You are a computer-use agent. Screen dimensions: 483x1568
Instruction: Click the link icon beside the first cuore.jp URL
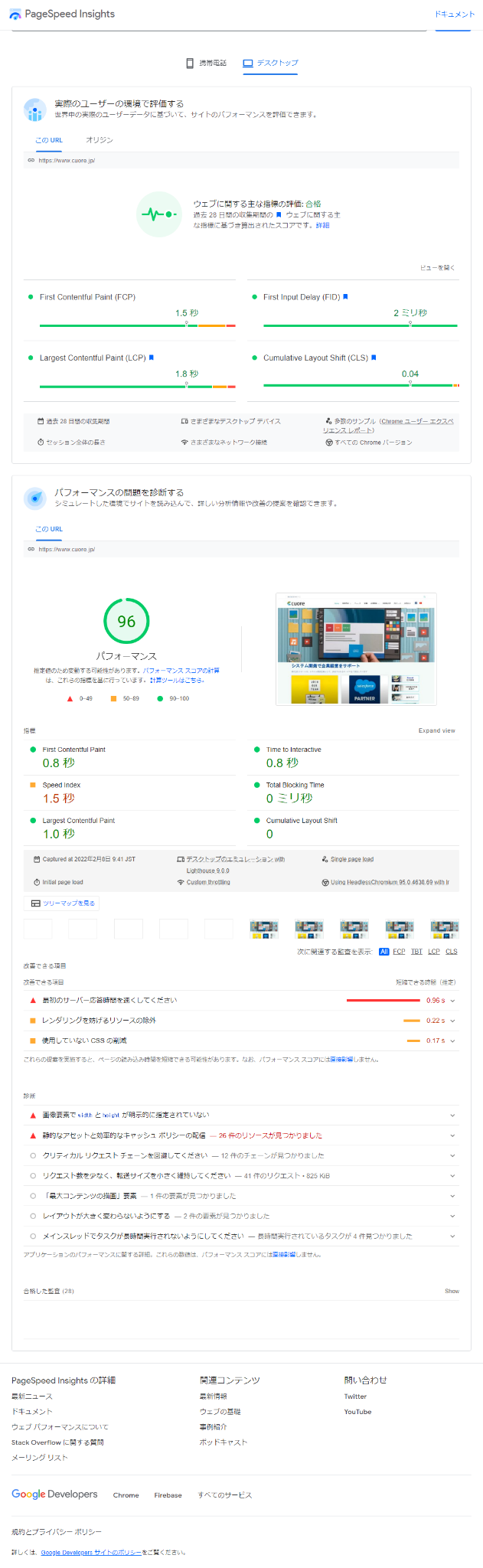[31, 161]
